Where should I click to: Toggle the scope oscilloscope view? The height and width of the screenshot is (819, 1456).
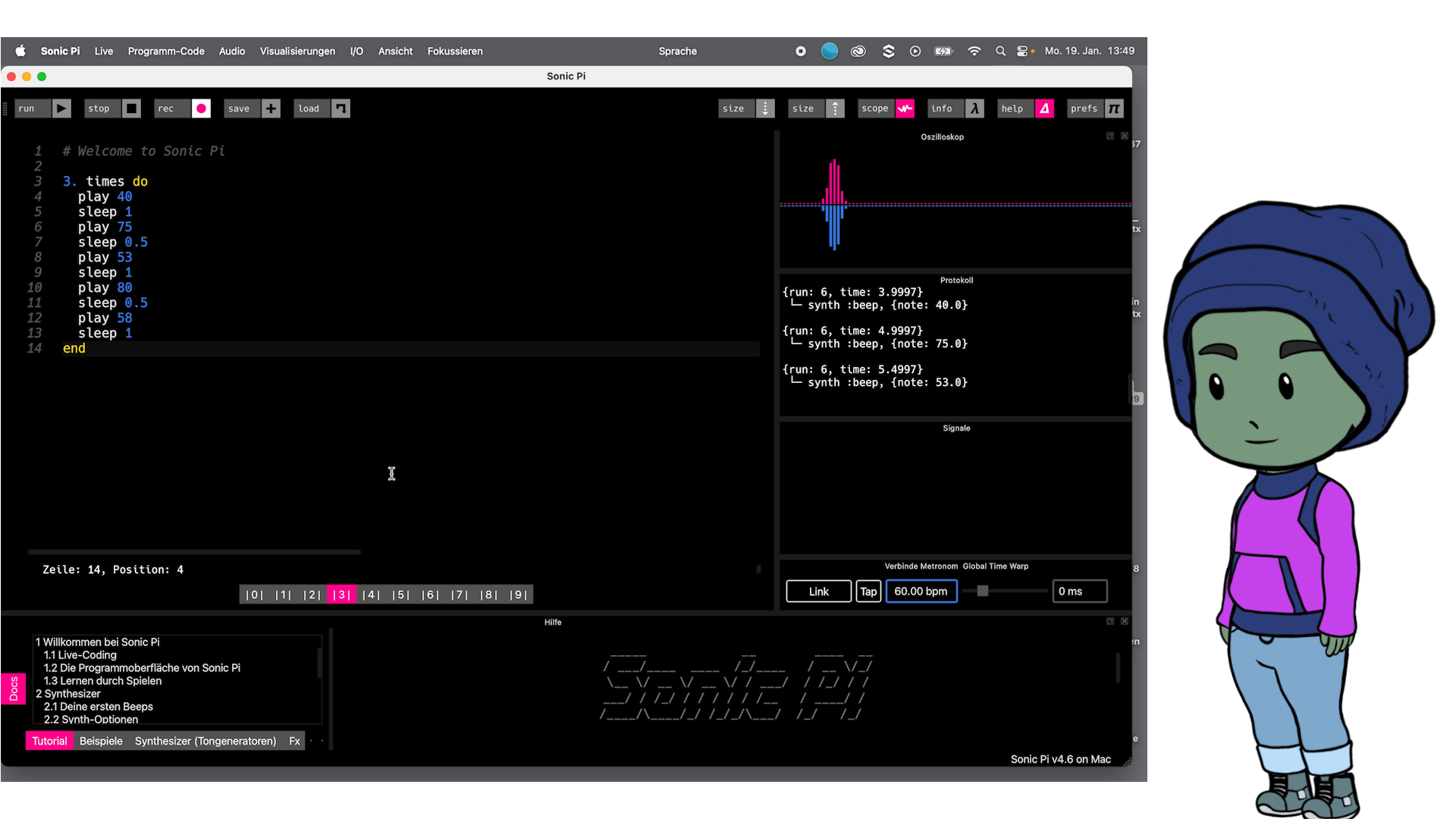pyautogui.click(x=905, y=108)
